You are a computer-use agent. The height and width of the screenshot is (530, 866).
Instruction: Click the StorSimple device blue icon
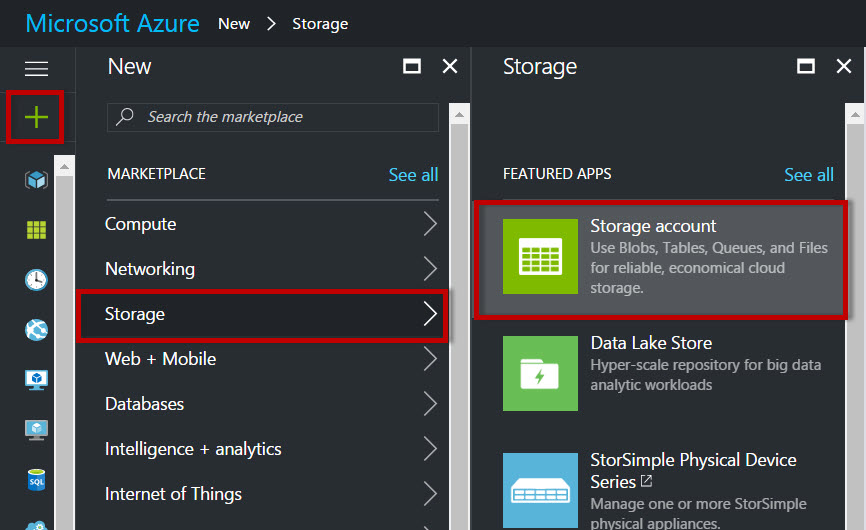[x=540, y=490]
